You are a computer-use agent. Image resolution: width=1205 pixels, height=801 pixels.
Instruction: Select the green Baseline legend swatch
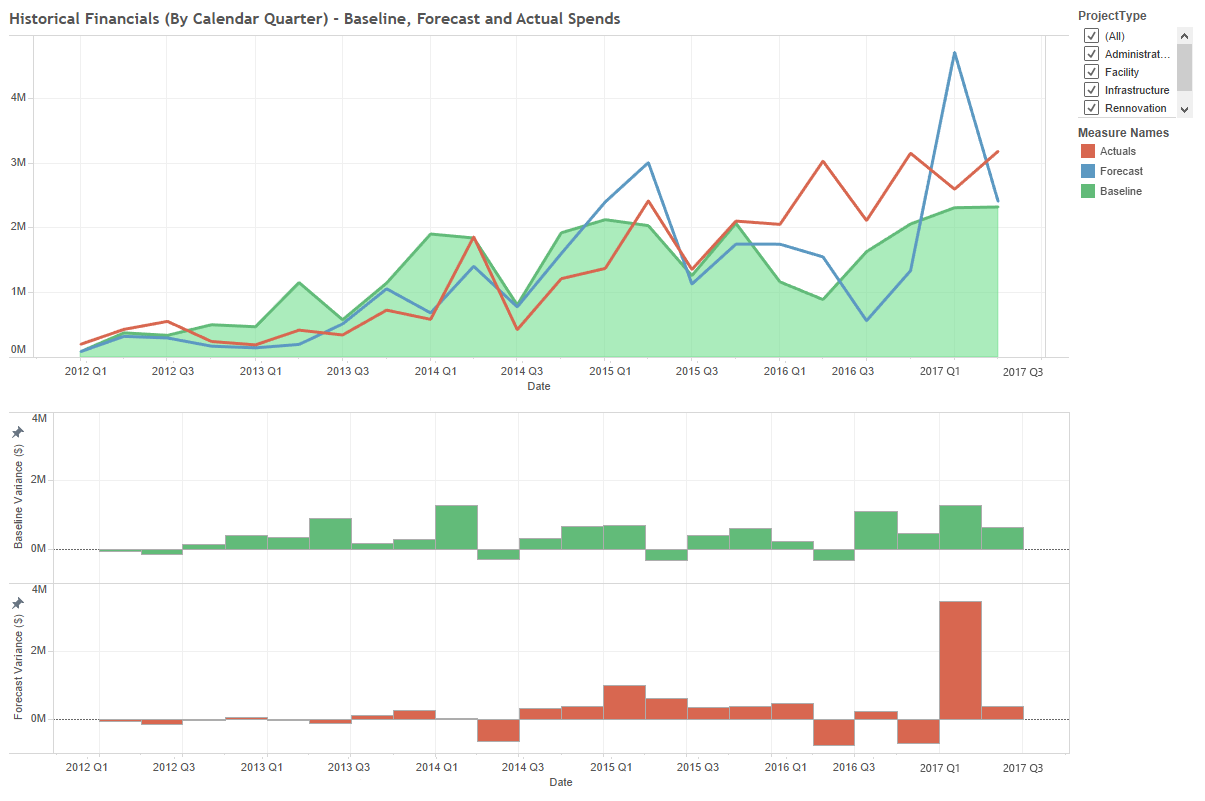(x=1088, y=191)
